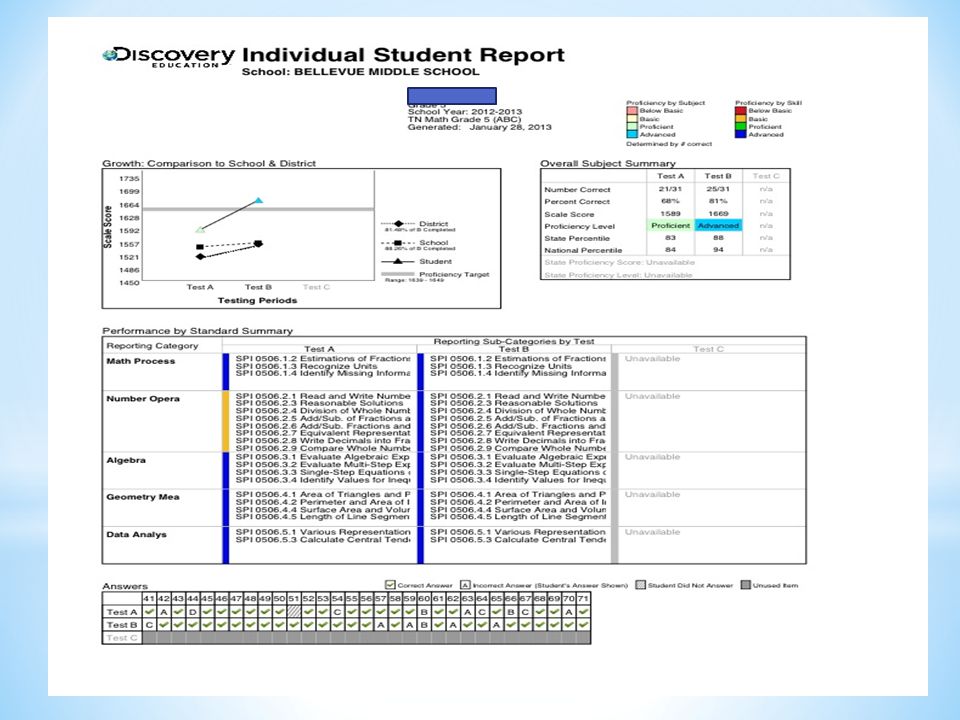
Task: Click the 94 National Percentile value
Action: (x=718, y=250)
